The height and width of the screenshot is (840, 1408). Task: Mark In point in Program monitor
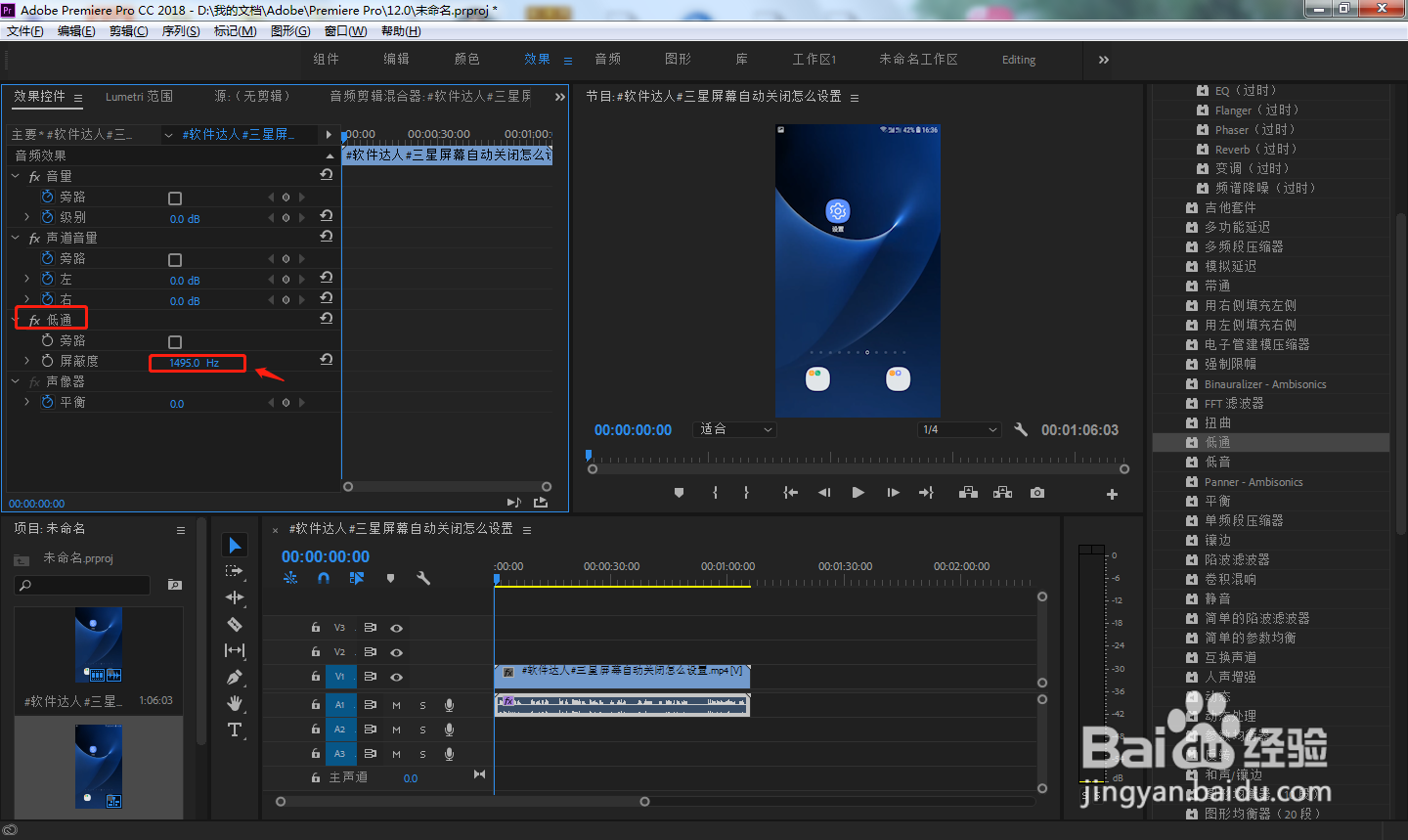716,493
